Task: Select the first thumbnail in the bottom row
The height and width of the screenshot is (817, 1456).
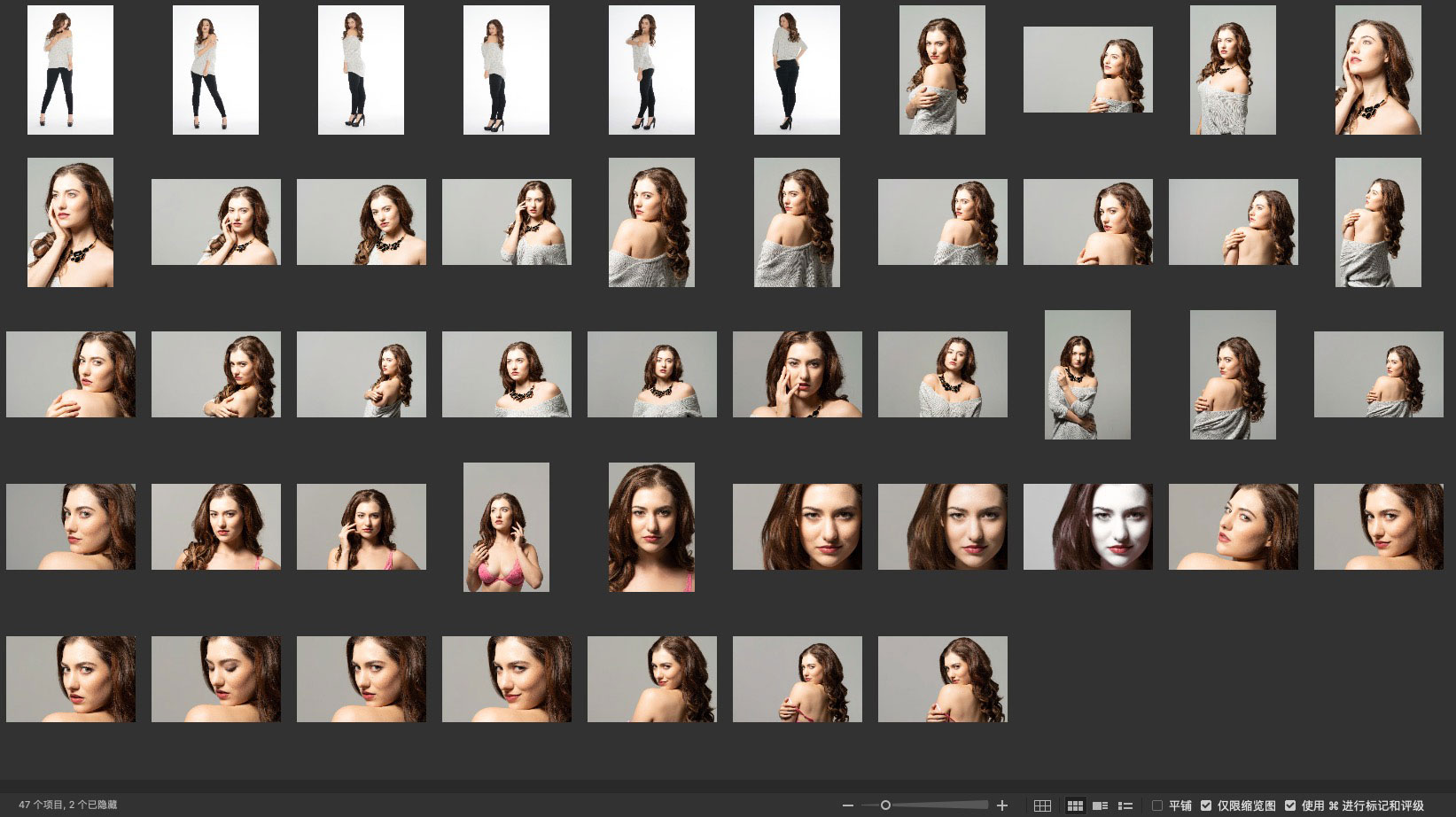Action: click(x=71, y=679)
